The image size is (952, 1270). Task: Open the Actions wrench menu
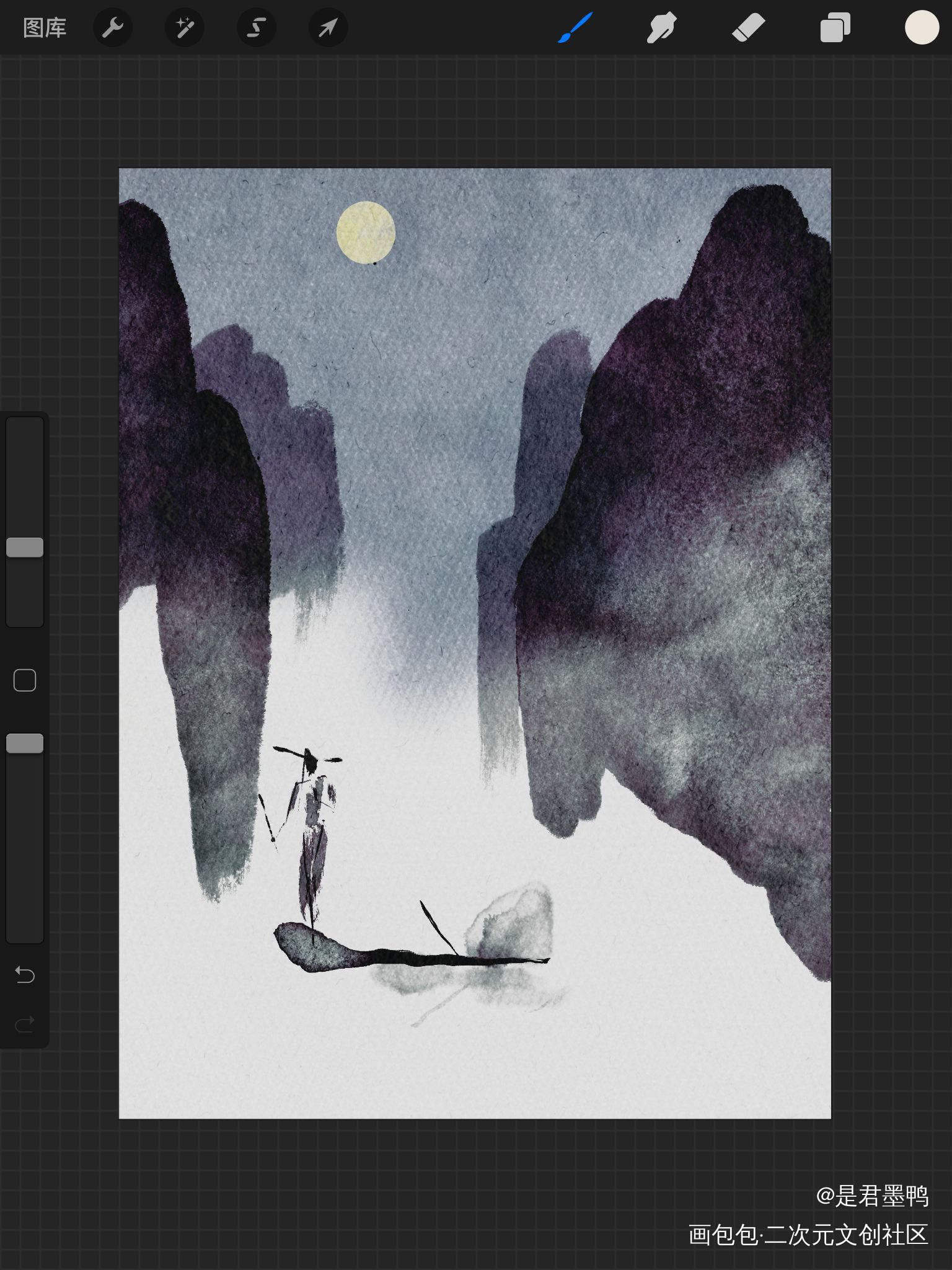click(113, 28)
